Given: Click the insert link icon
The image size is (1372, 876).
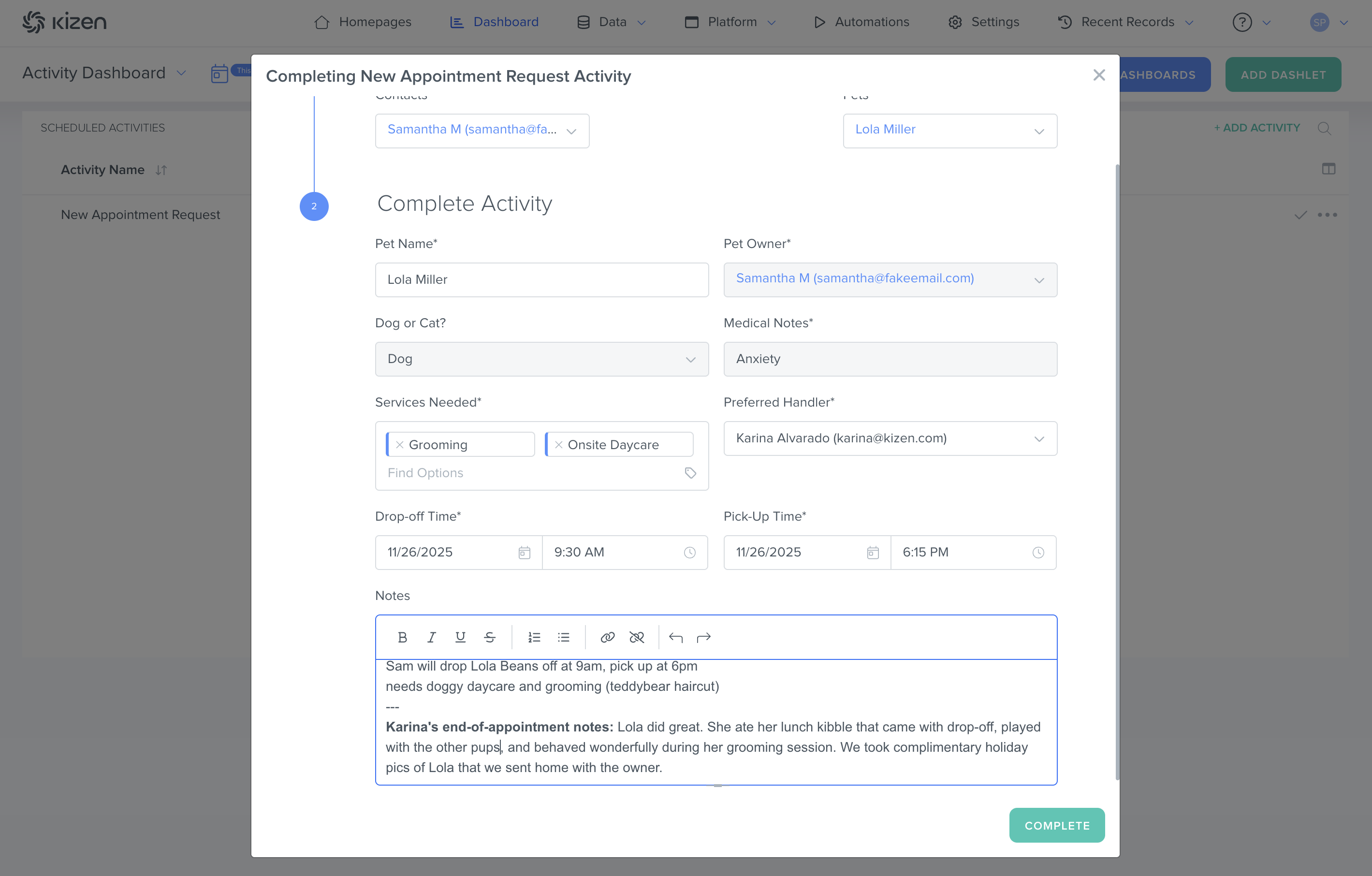Looking at the screenshot, I should click(x=607, y=637).
